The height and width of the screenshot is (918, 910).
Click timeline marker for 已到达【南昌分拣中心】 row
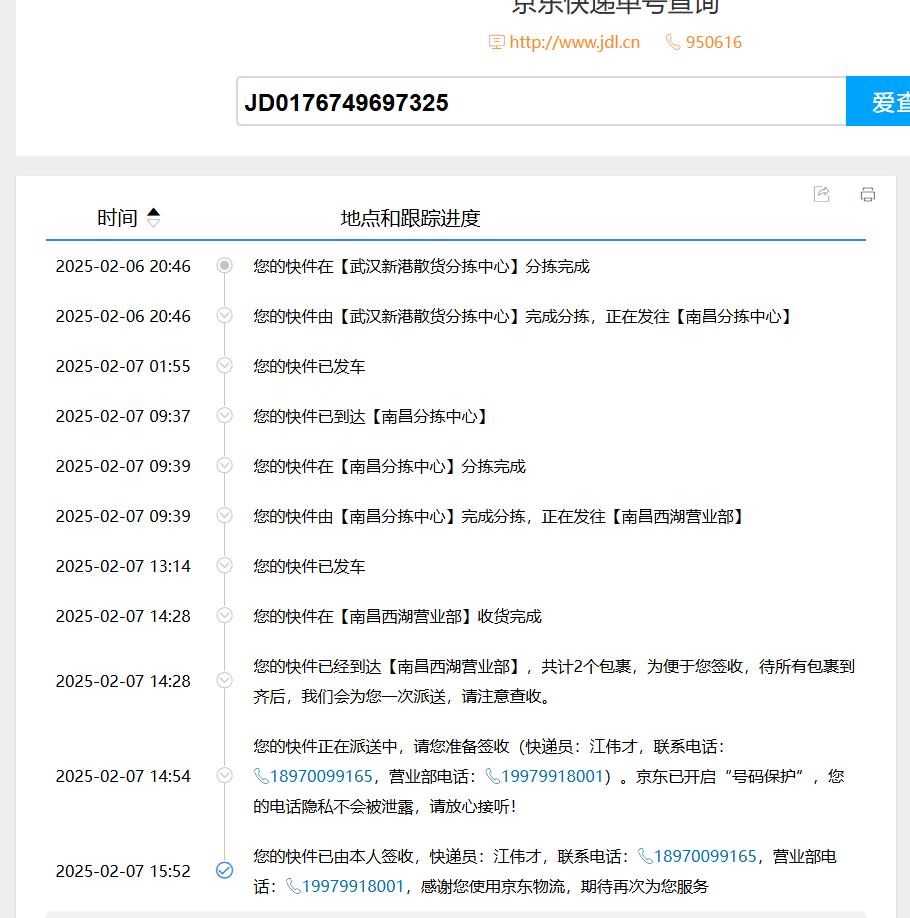click(224, 415)
